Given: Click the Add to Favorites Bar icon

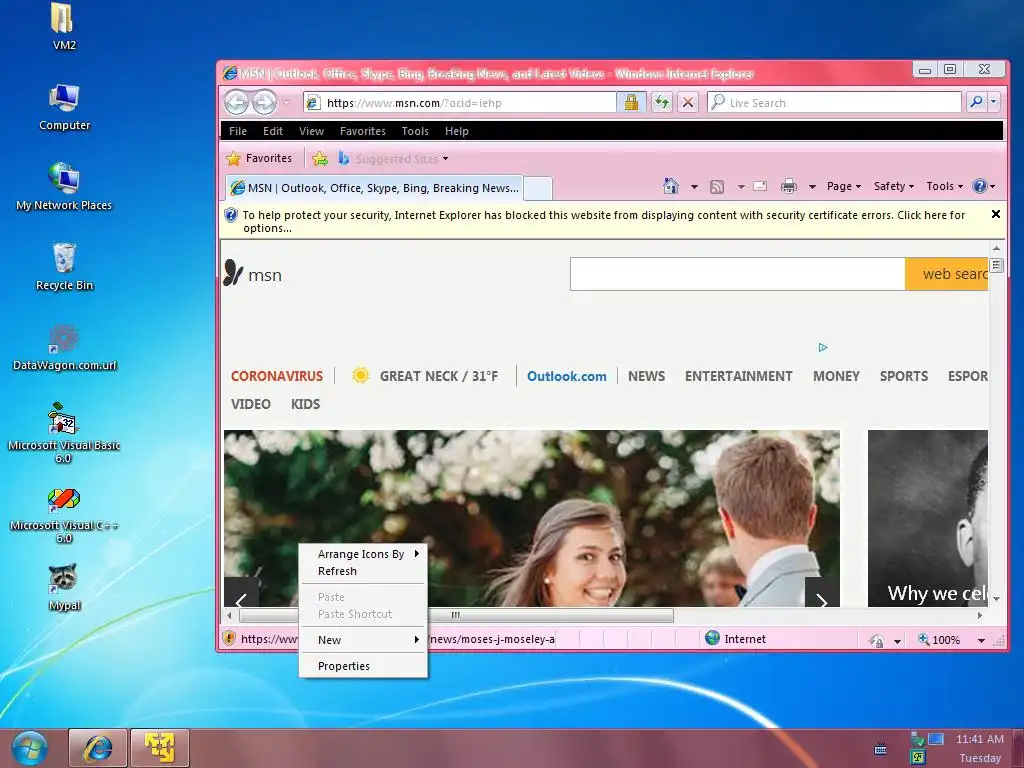Looking at the screenshot, I should coord(320,158).
